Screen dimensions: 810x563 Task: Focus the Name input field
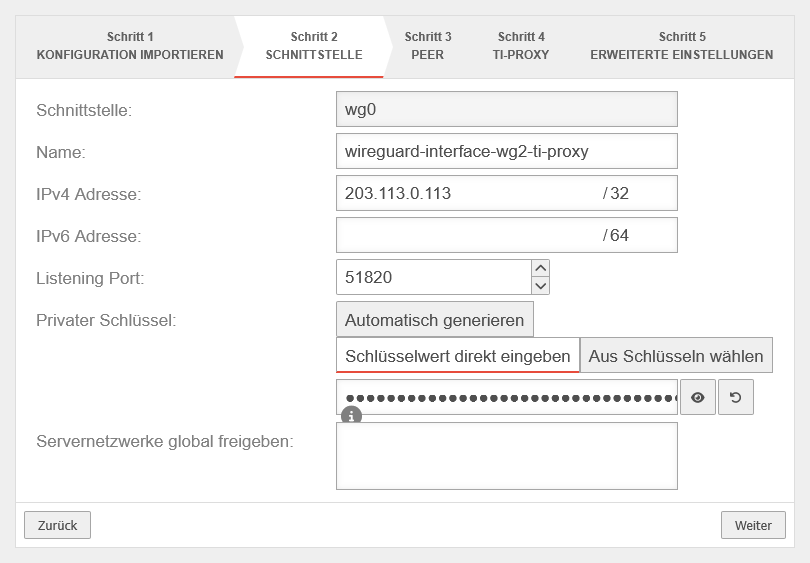506,152
